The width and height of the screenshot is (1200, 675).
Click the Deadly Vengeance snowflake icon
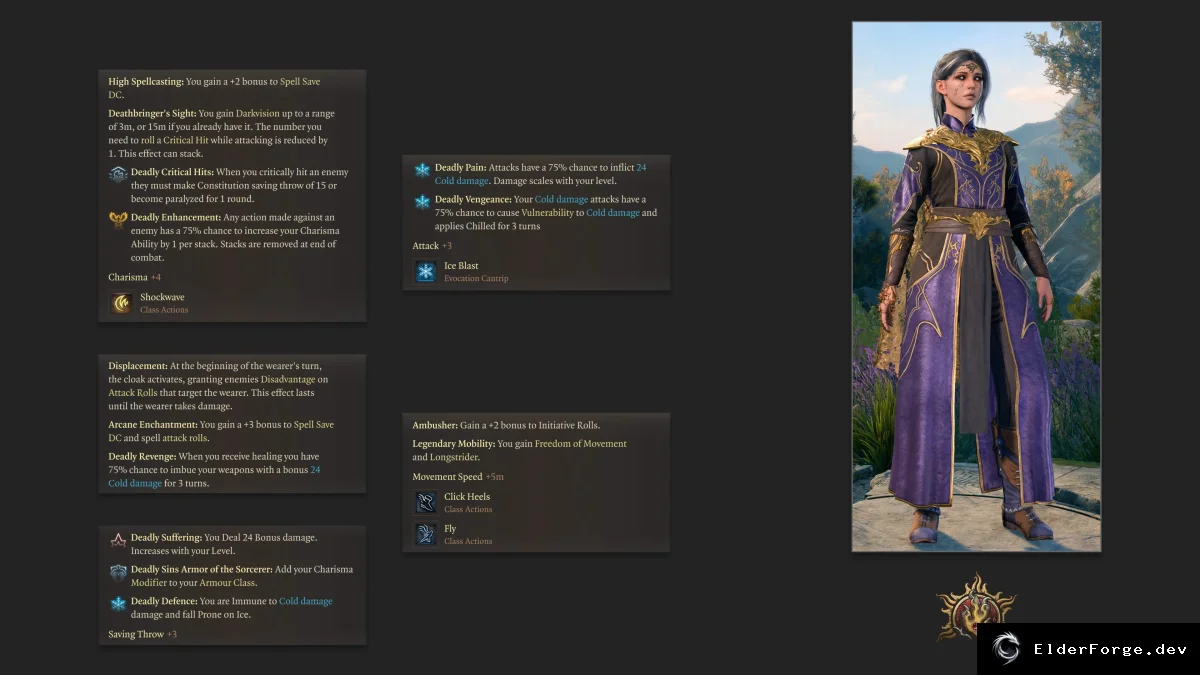coord(422,201)
